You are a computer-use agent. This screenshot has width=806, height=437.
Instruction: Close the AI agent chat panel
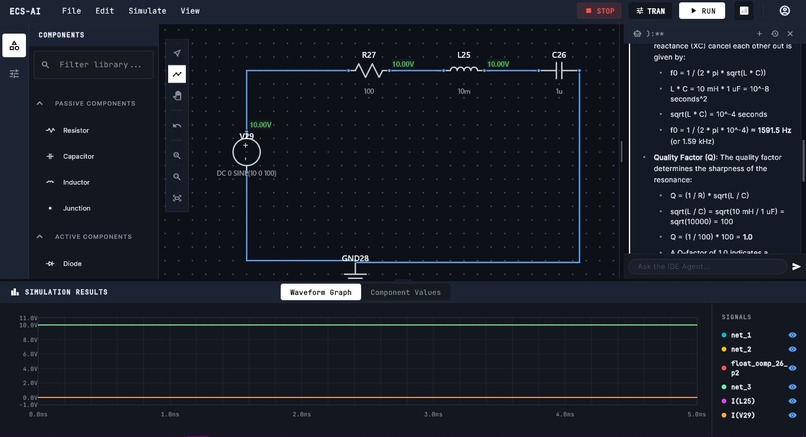[x=790, y=33]
